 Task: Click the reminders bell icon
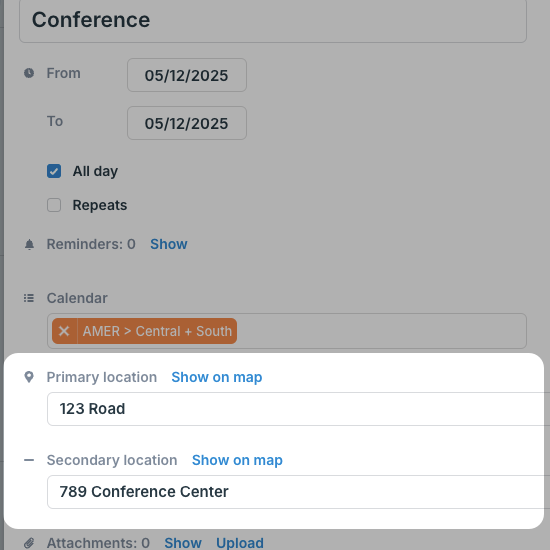pos(29,244)
